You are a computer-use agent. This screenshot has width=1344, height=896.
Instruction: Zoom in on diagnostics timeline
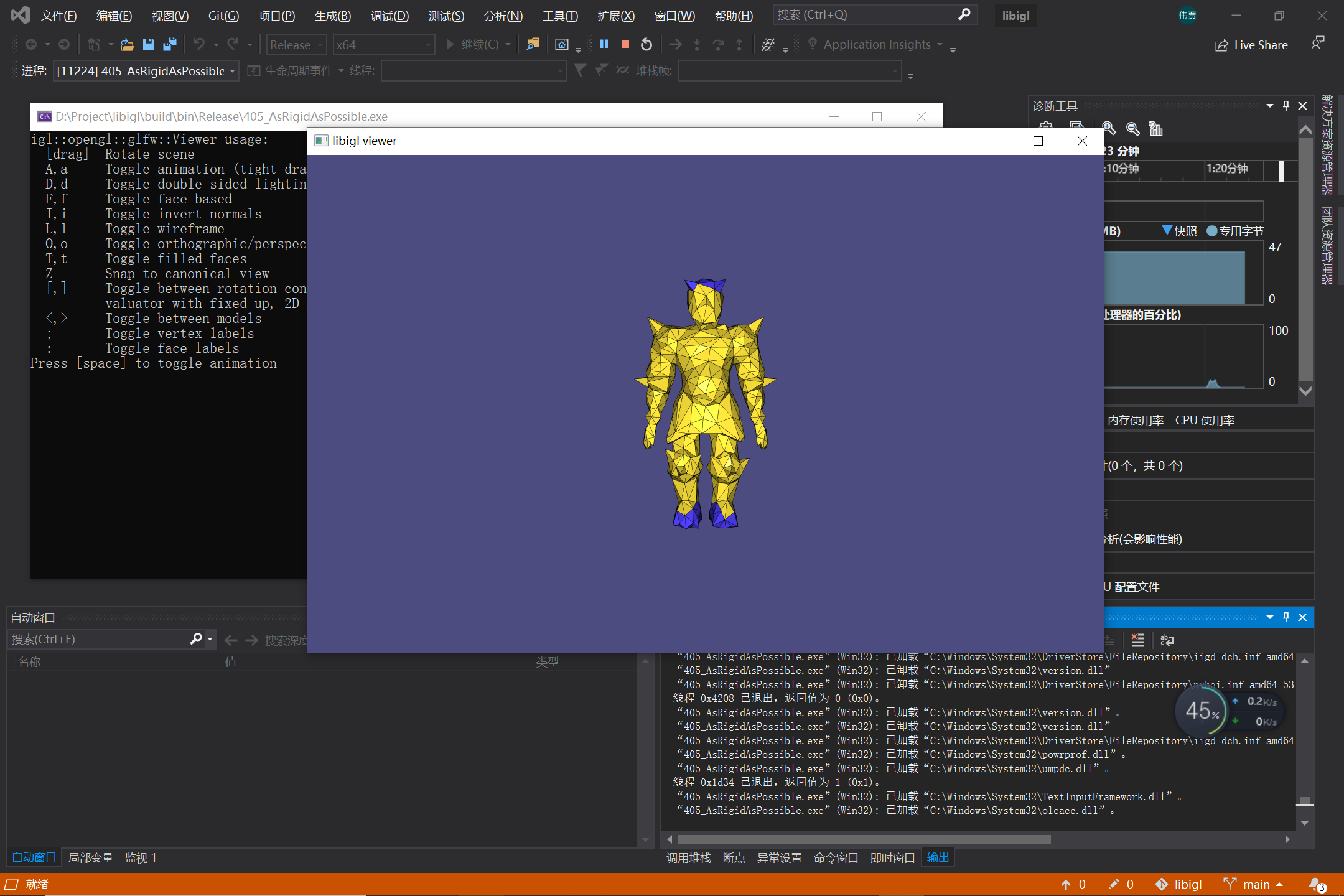pyautogui.click(x=1109, y=128)
